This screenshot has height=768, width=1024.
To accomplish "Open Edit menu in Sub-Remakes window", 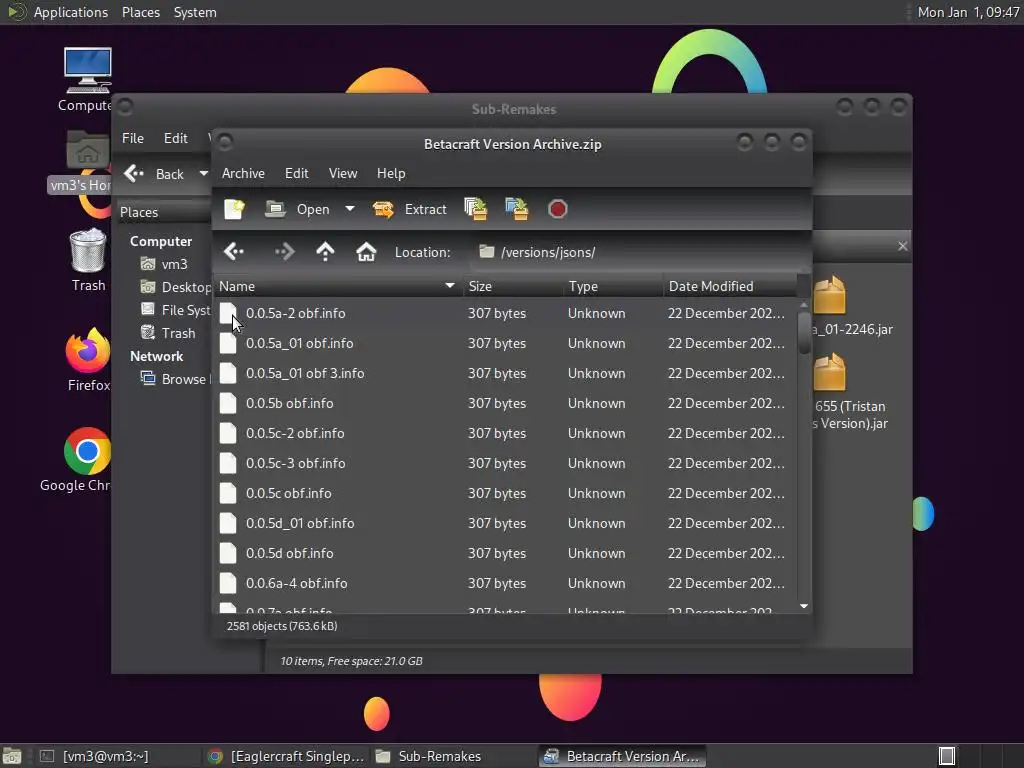I will coord(176,138).
